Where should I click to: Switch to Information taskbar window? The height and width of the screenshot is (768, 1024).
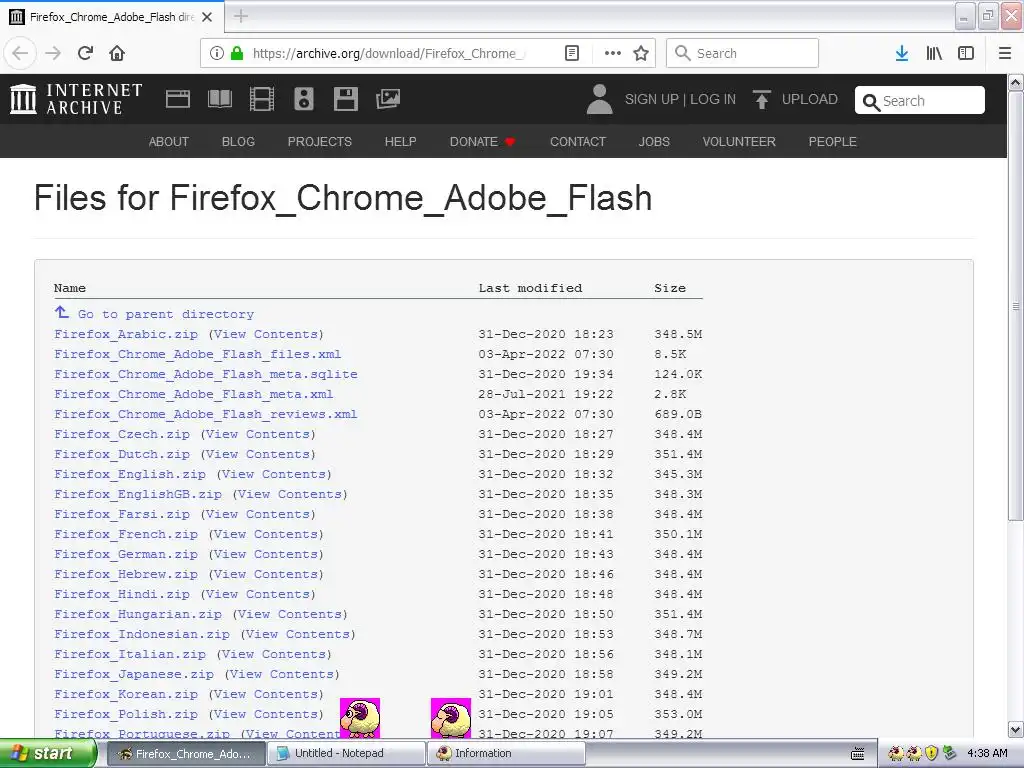507,754
